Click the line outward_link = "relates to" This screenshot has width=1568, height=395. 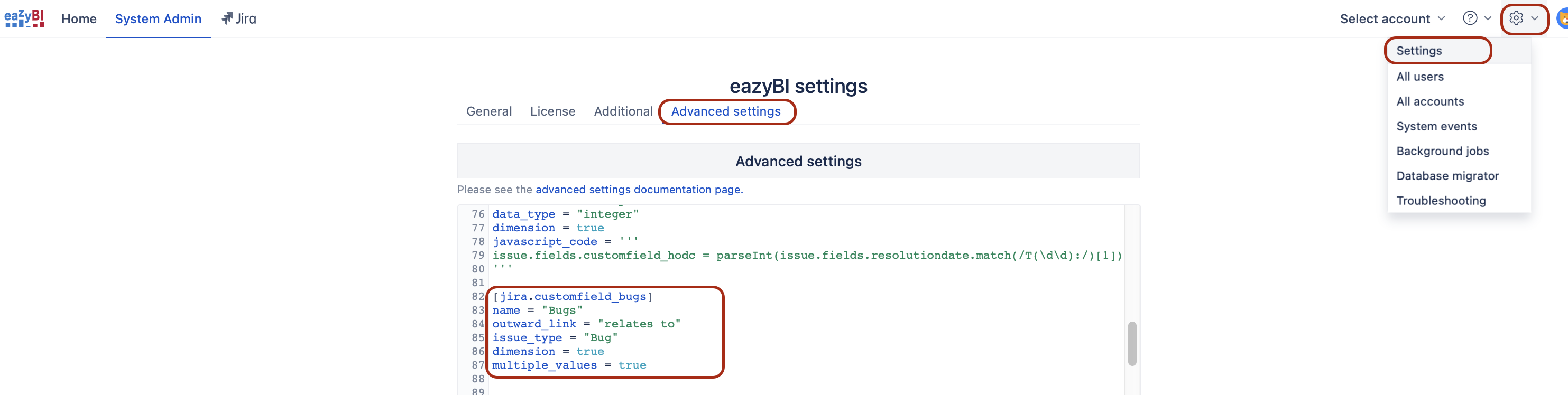pos(586,324)
